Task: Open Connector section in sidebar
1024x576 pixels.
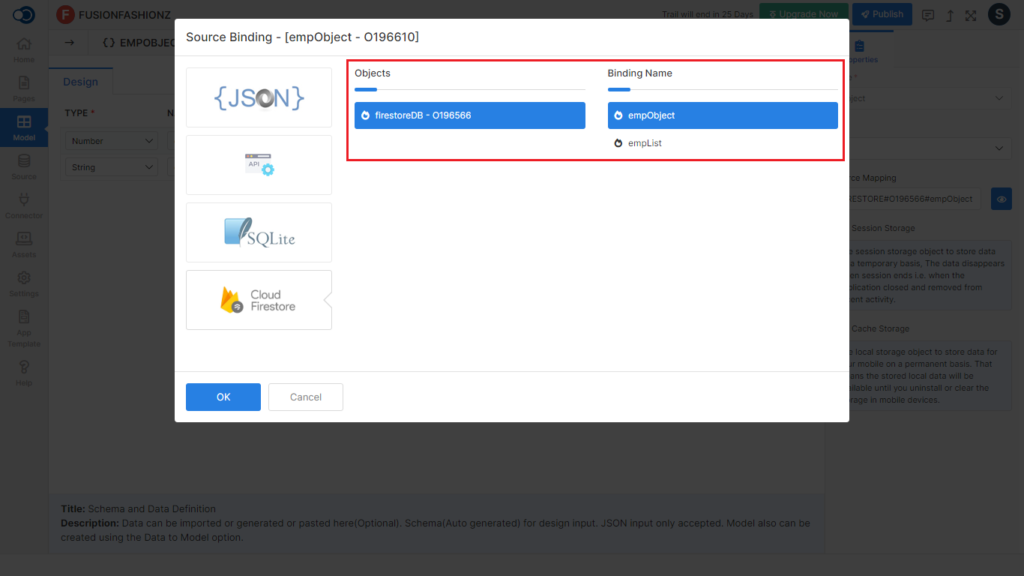Action: 24,206
